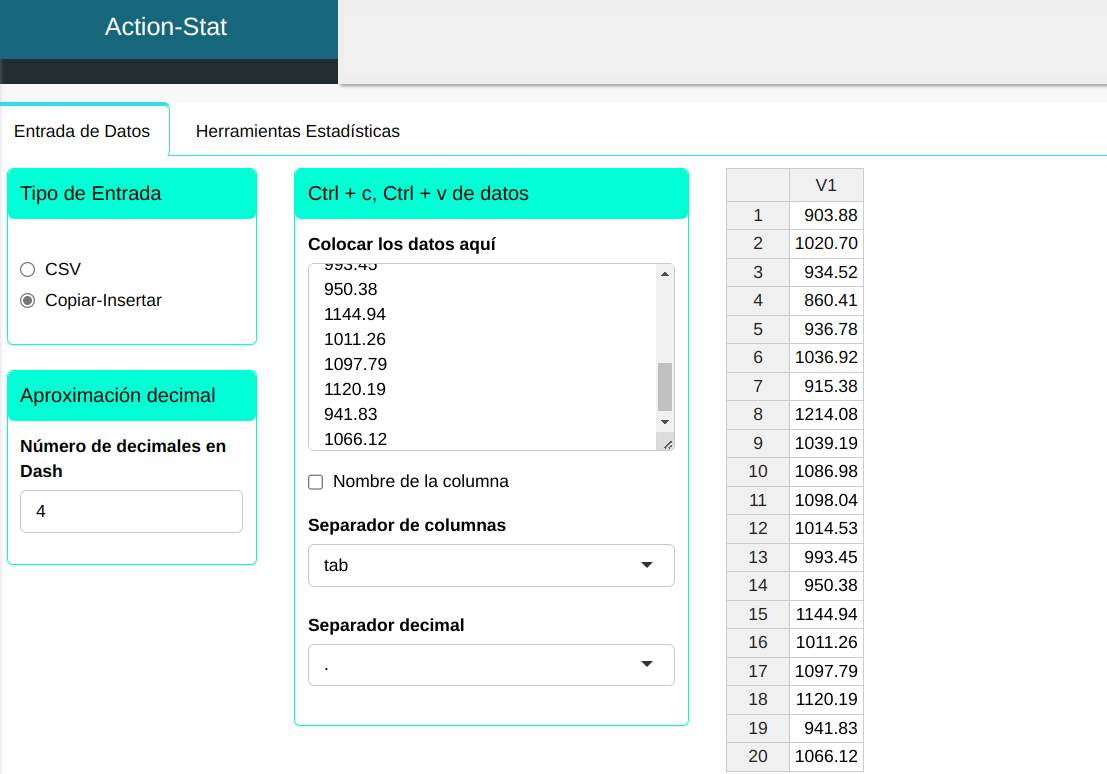The height and width of the screenshot is (774, 1107).
Task: Click the Número de decimales input field
Action: [131, 511]
